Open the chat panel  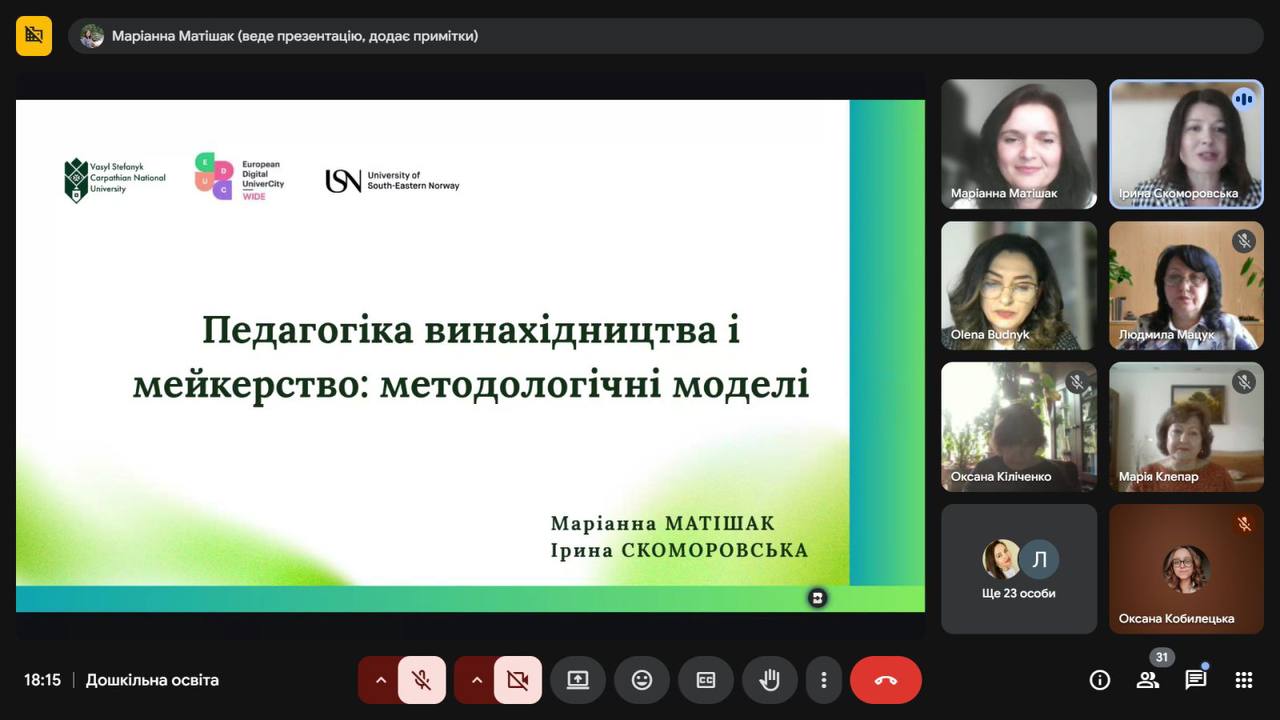1196,680
